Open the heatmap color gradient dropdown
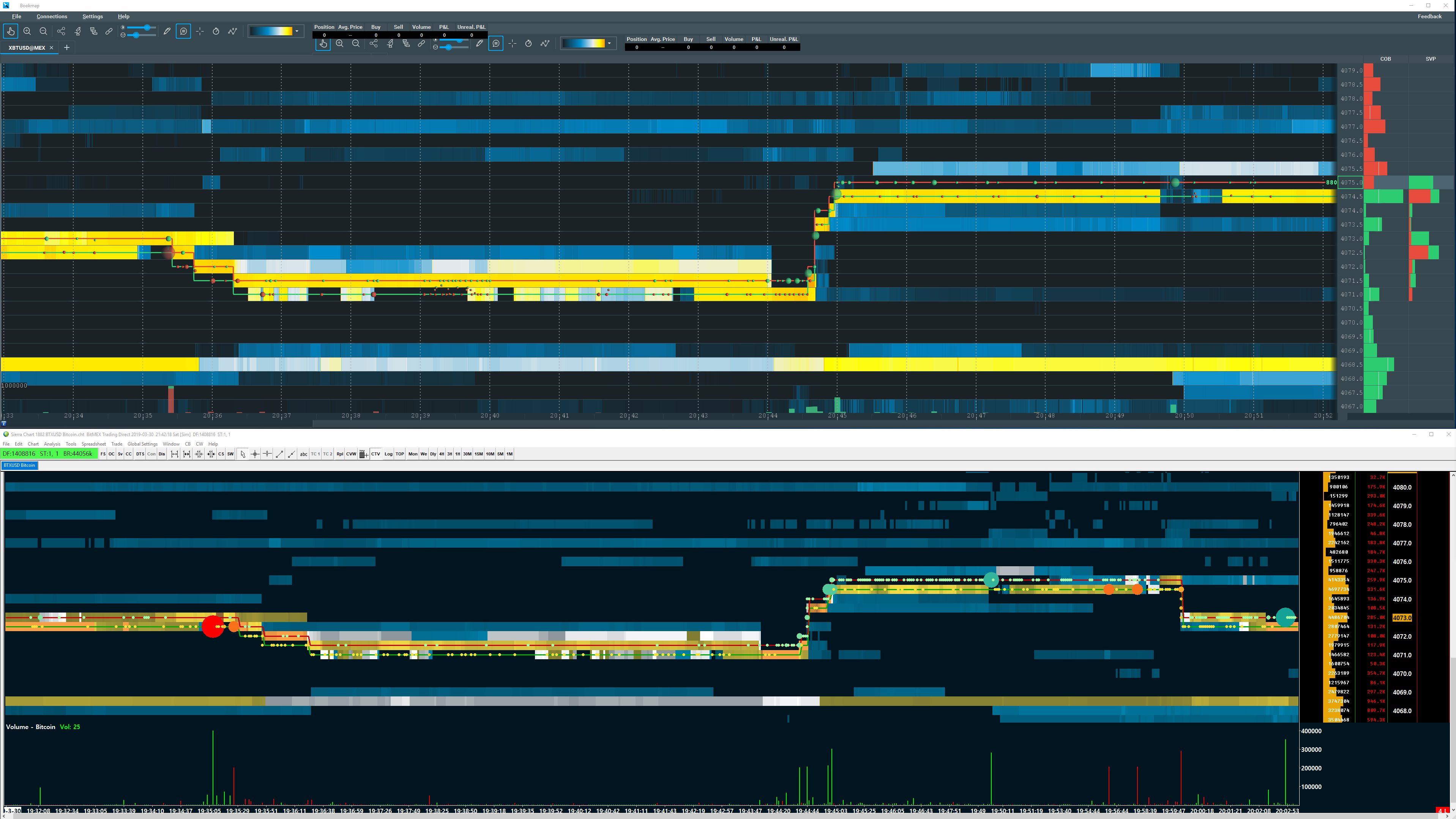 [275, 31]
